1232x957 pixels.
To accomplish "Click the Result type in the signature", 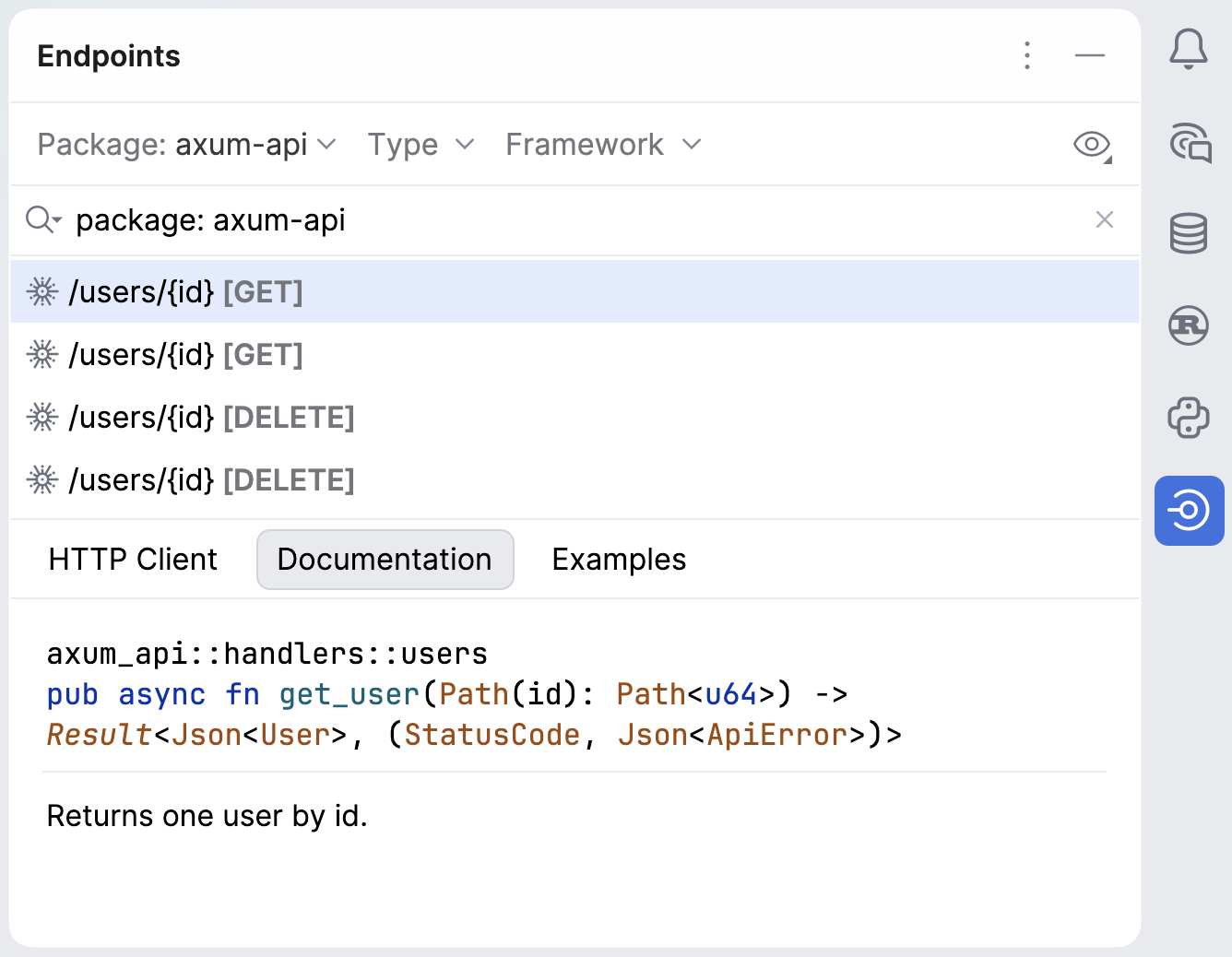I will point(99,735).
